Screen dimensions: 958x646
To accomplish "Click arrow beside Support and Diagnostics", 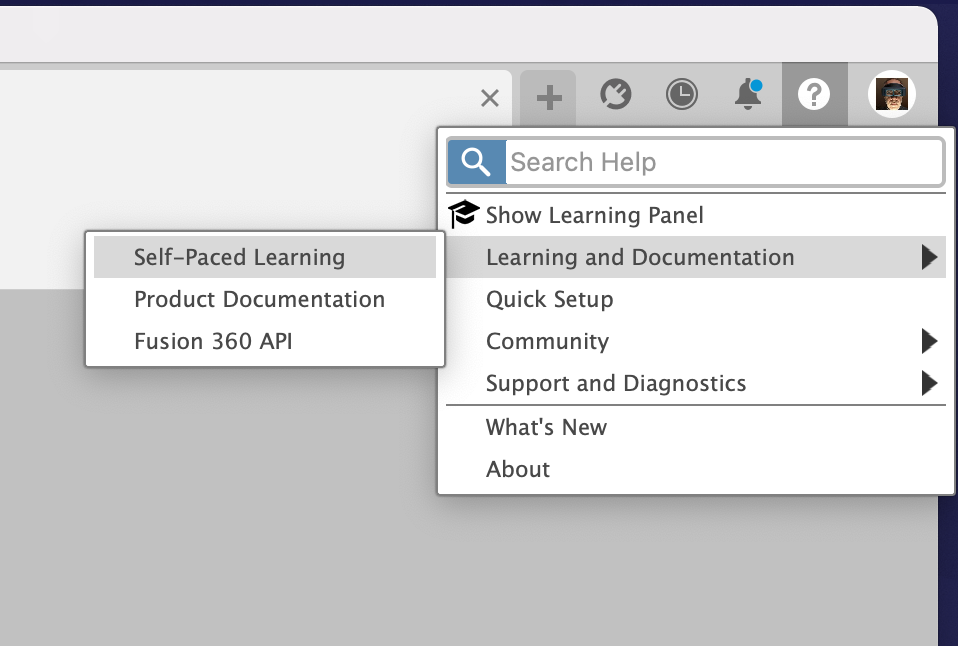I will pos(929,383).
